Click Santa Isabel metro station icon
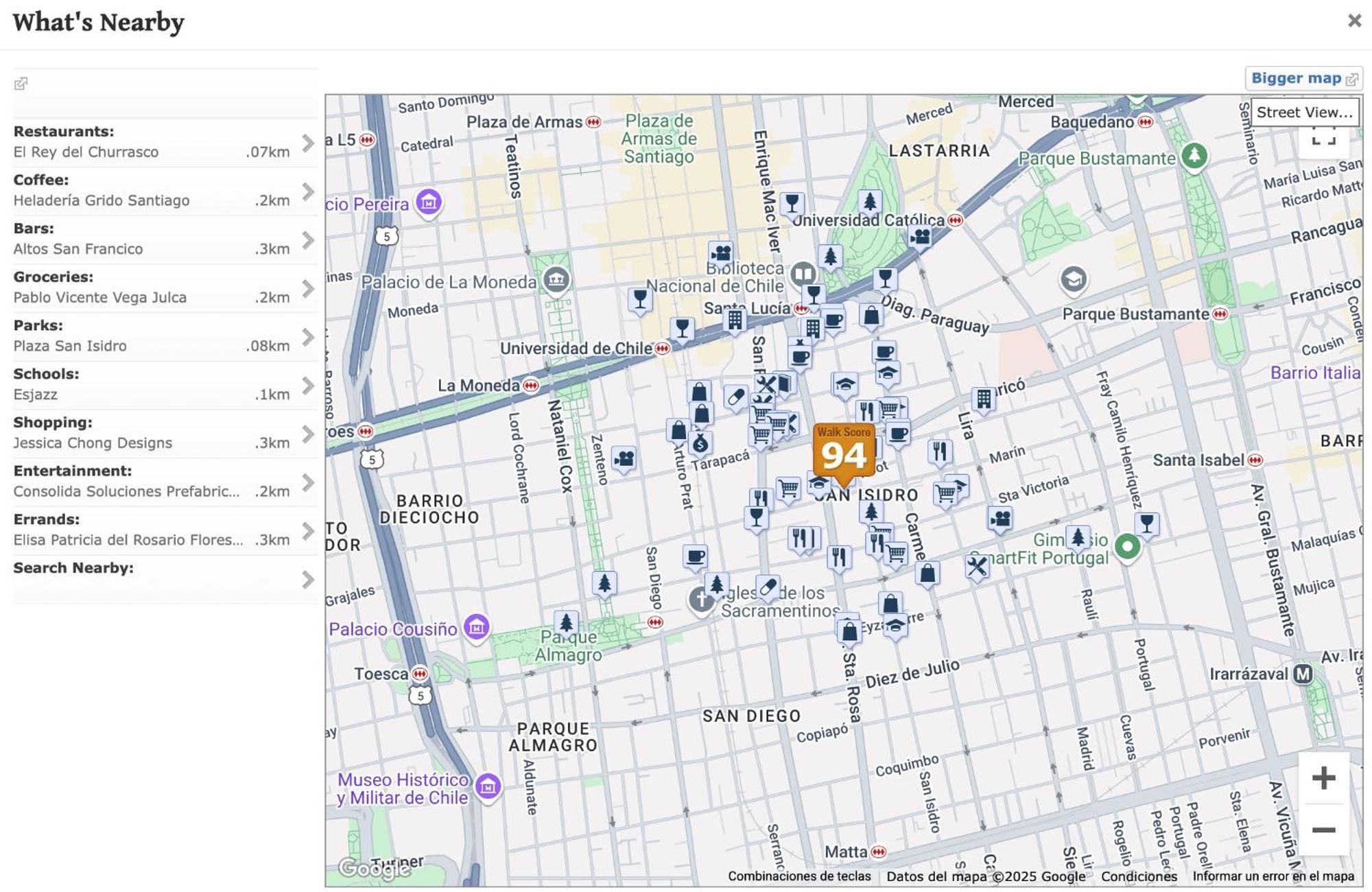 click(1255, 460)
